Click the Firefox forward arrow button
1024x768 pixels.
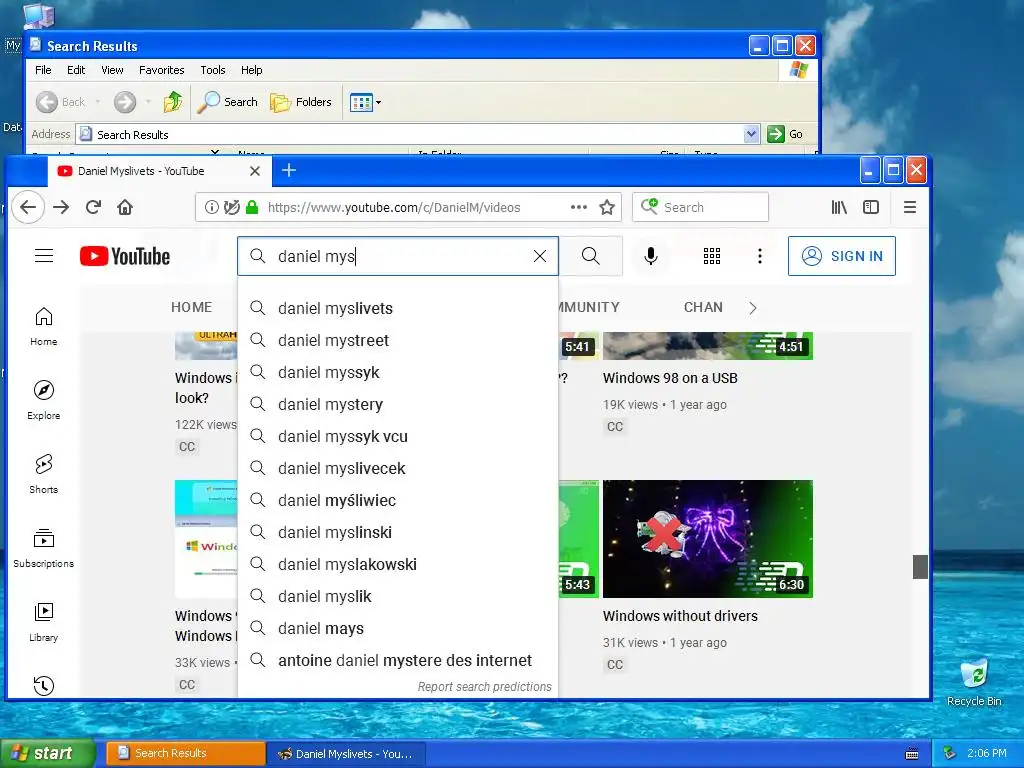click(x=61, y=207)
